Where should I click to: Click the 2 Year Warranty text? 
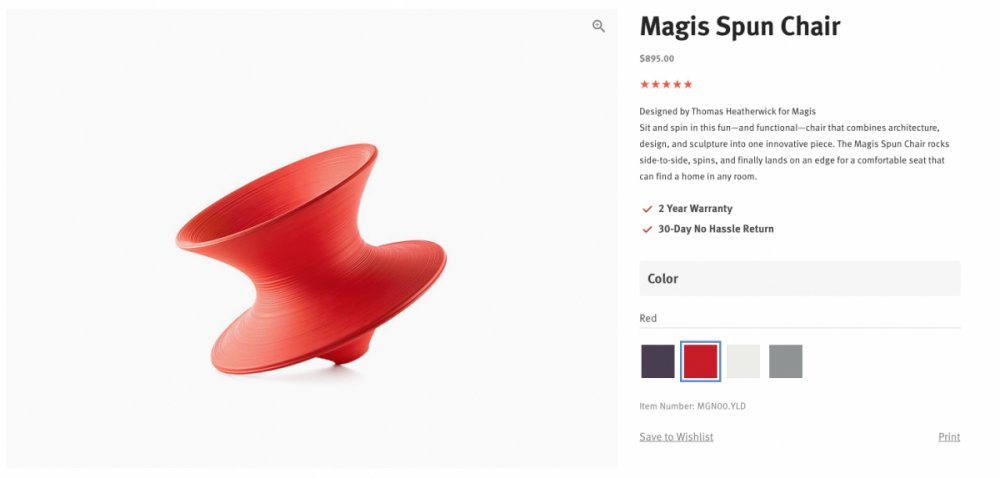pos(695,209)
